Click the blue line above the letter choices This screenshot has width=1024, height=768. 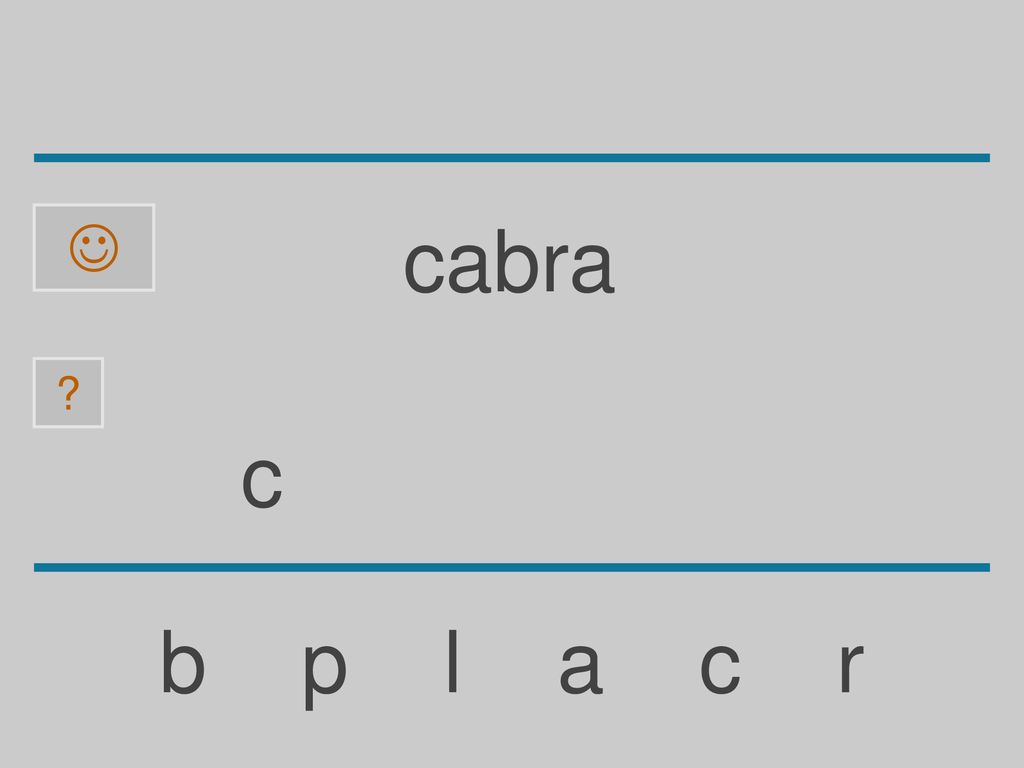point(512,567)
